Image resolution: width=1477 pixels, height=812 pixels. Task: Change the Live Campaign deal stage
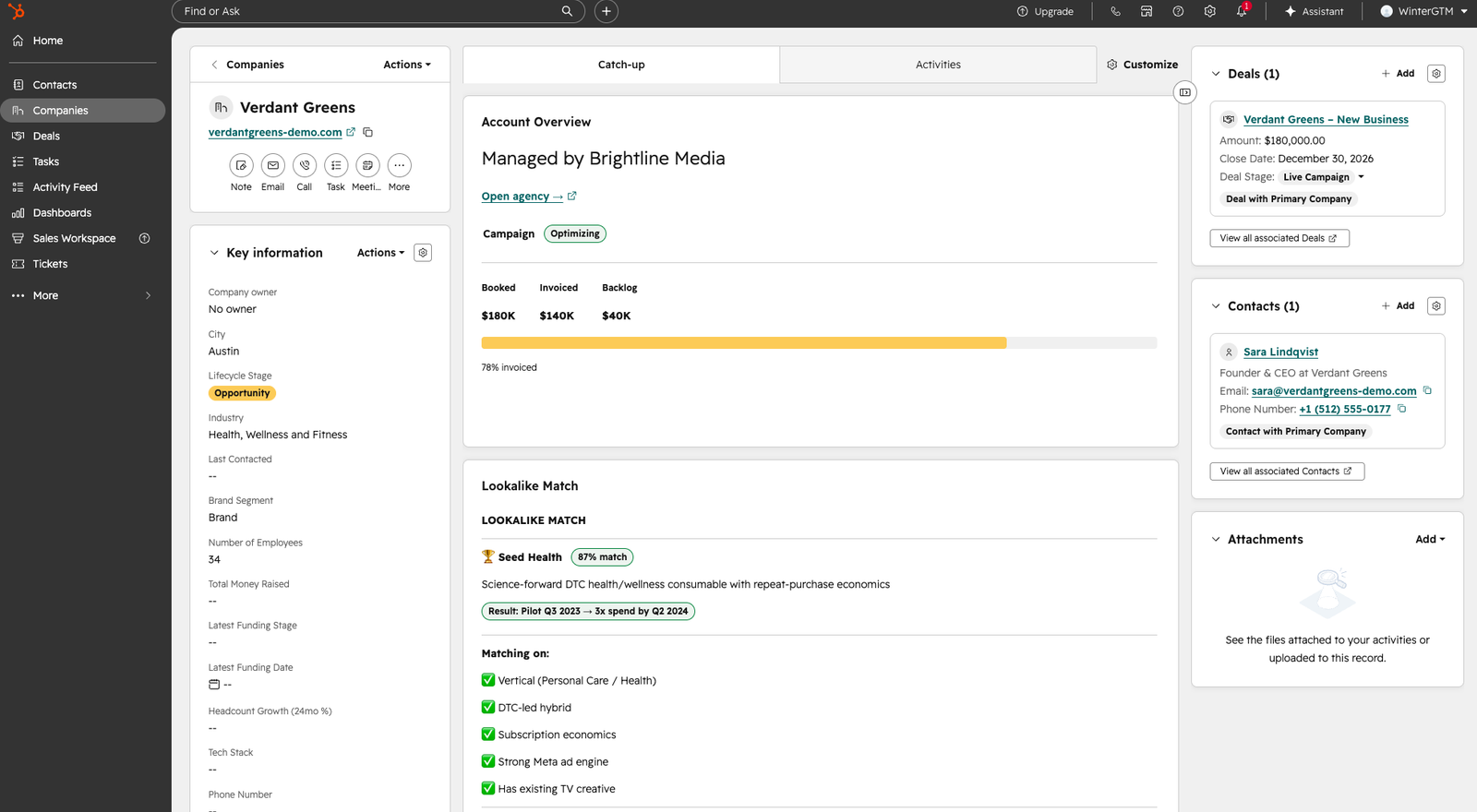pyautogui.click(x=1323, y=177)
